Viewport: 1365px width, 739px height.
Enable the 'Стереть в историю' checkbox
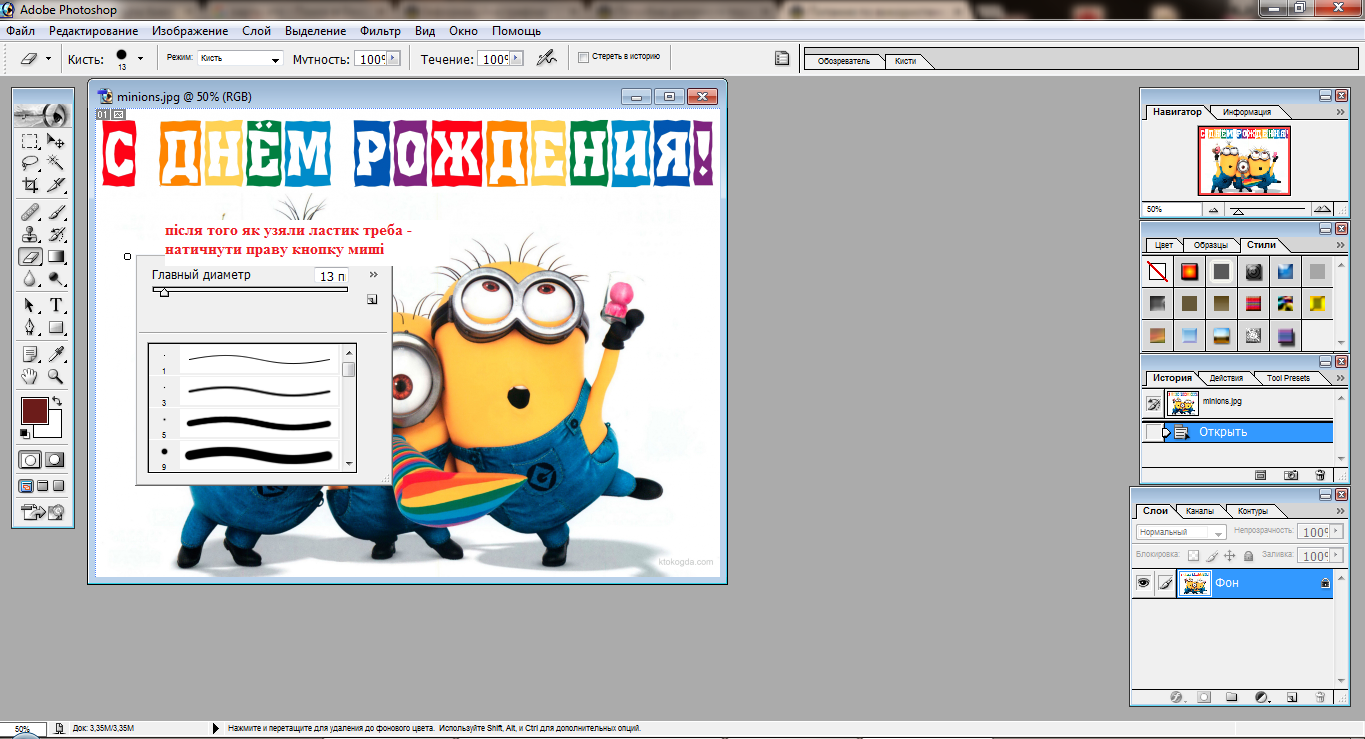[x=584, y=58]
